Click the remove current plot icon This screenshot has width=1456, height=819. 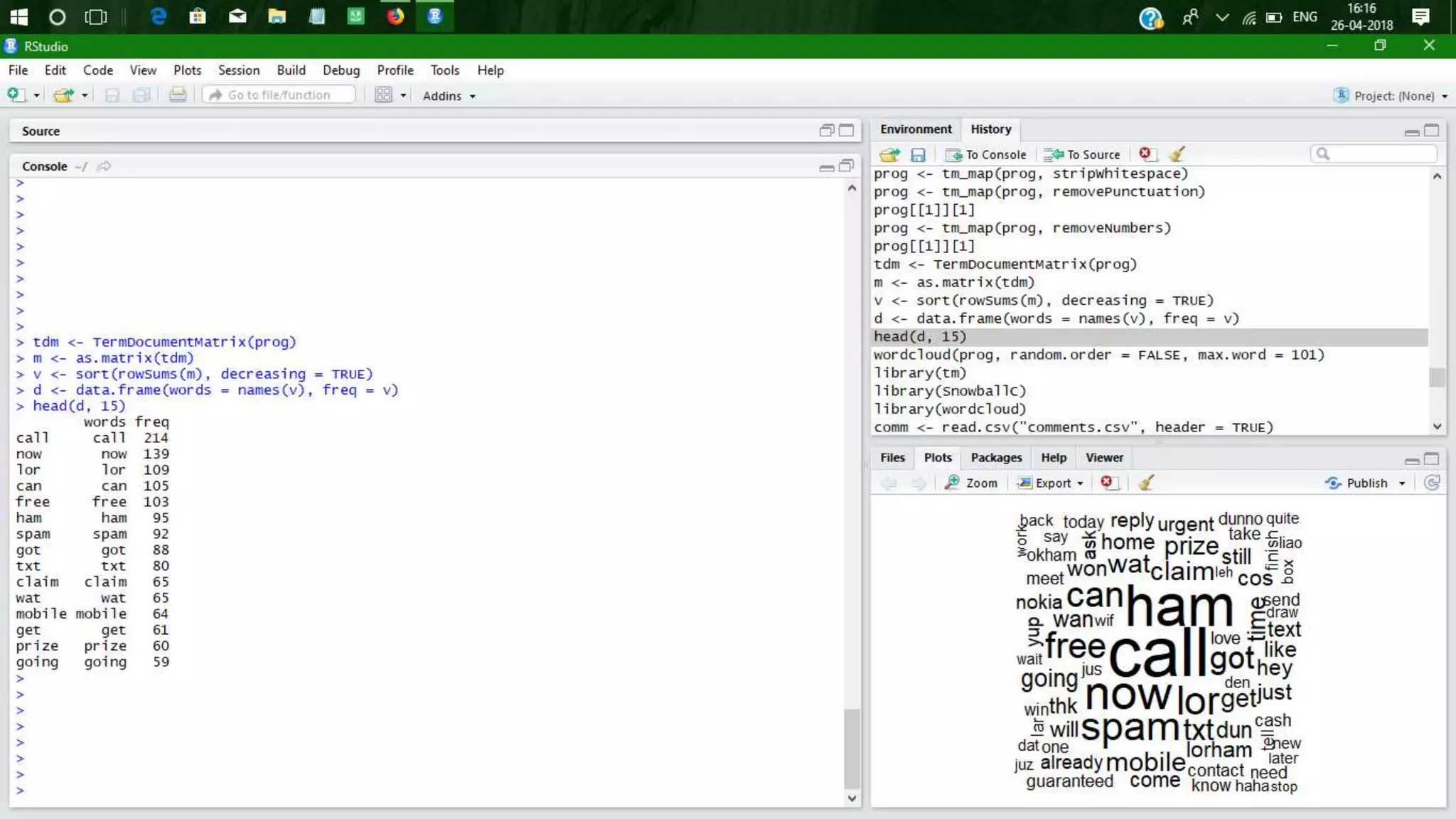[1107, 483]
